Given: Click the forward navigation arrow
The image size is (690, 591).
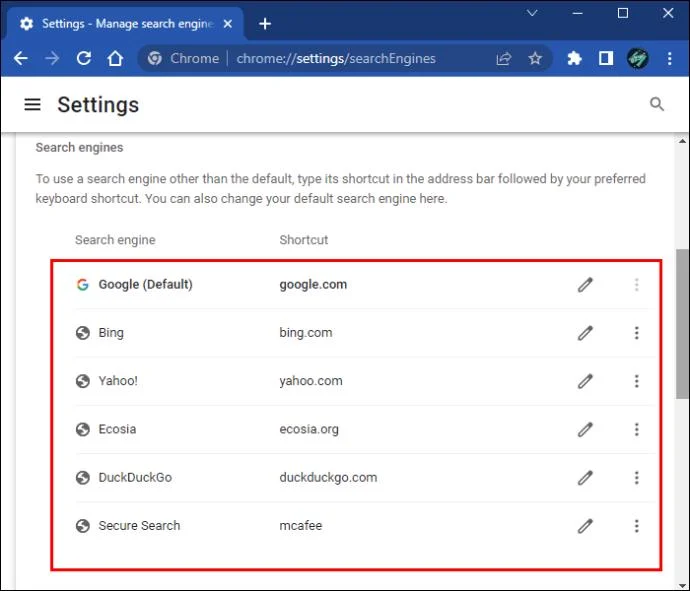Looking at the screenshot, I should 52,59.
